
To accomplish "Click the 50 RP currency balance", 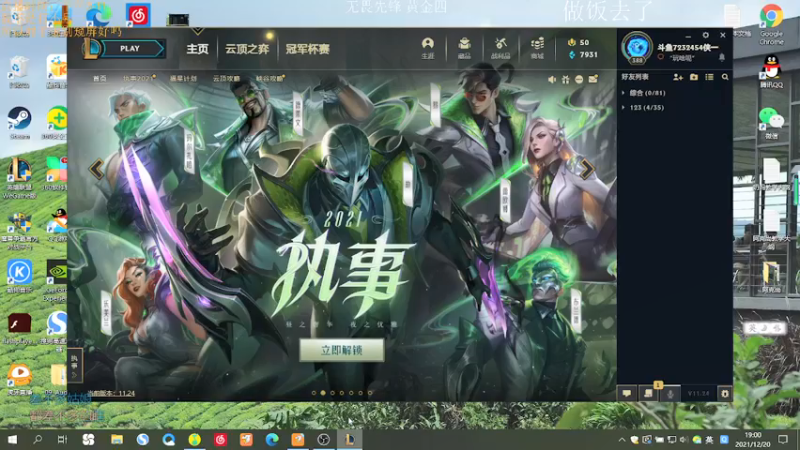I will coord(579,42).
